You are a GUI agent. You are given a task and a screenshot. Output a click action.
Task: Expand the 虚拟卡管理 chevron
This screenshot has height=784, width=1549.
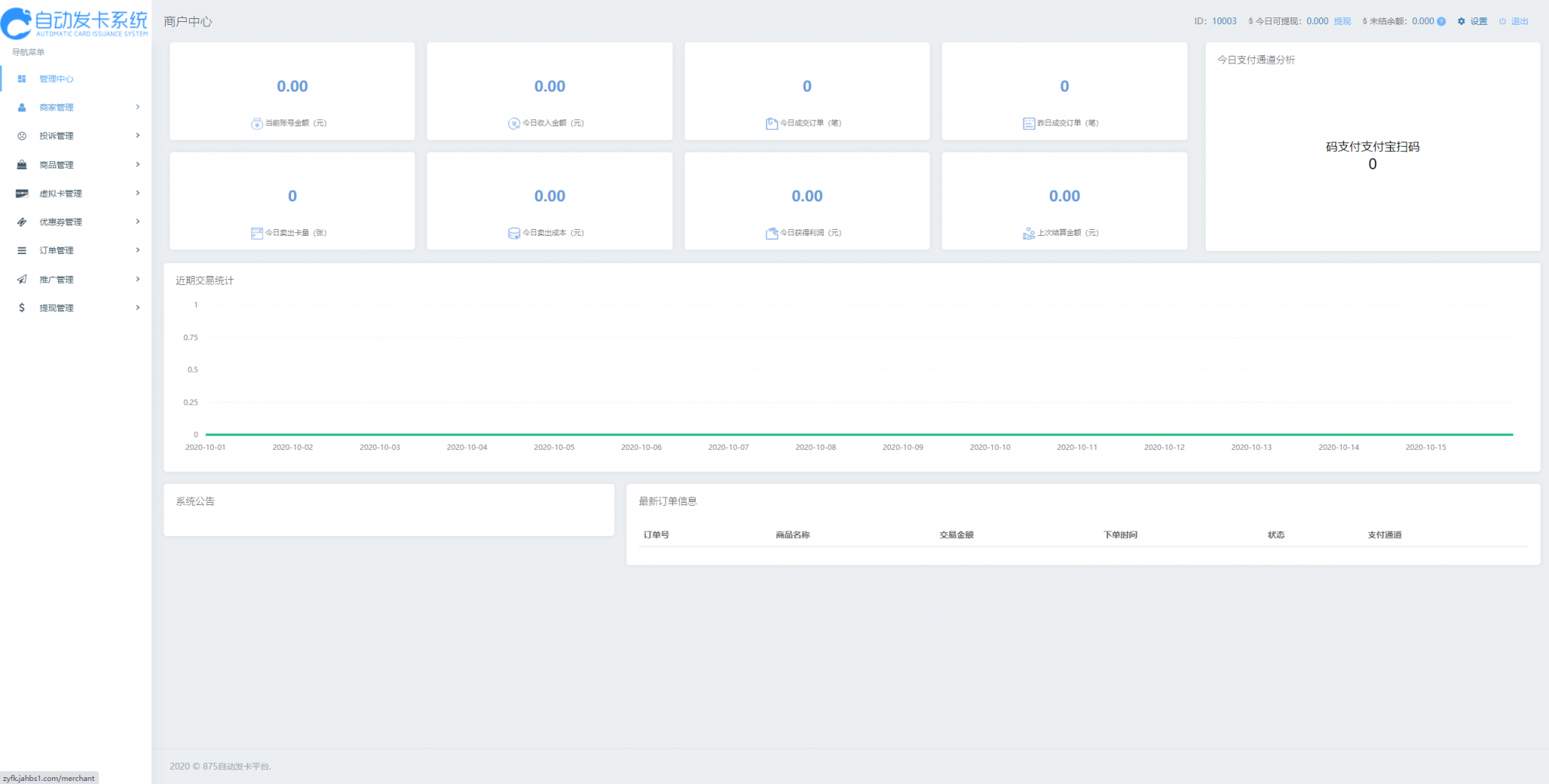coord(138,194)
